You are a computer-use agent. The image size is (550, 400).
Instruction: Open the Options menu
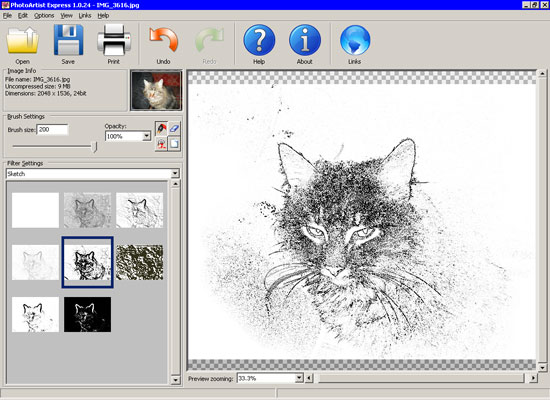coord(44,15)
